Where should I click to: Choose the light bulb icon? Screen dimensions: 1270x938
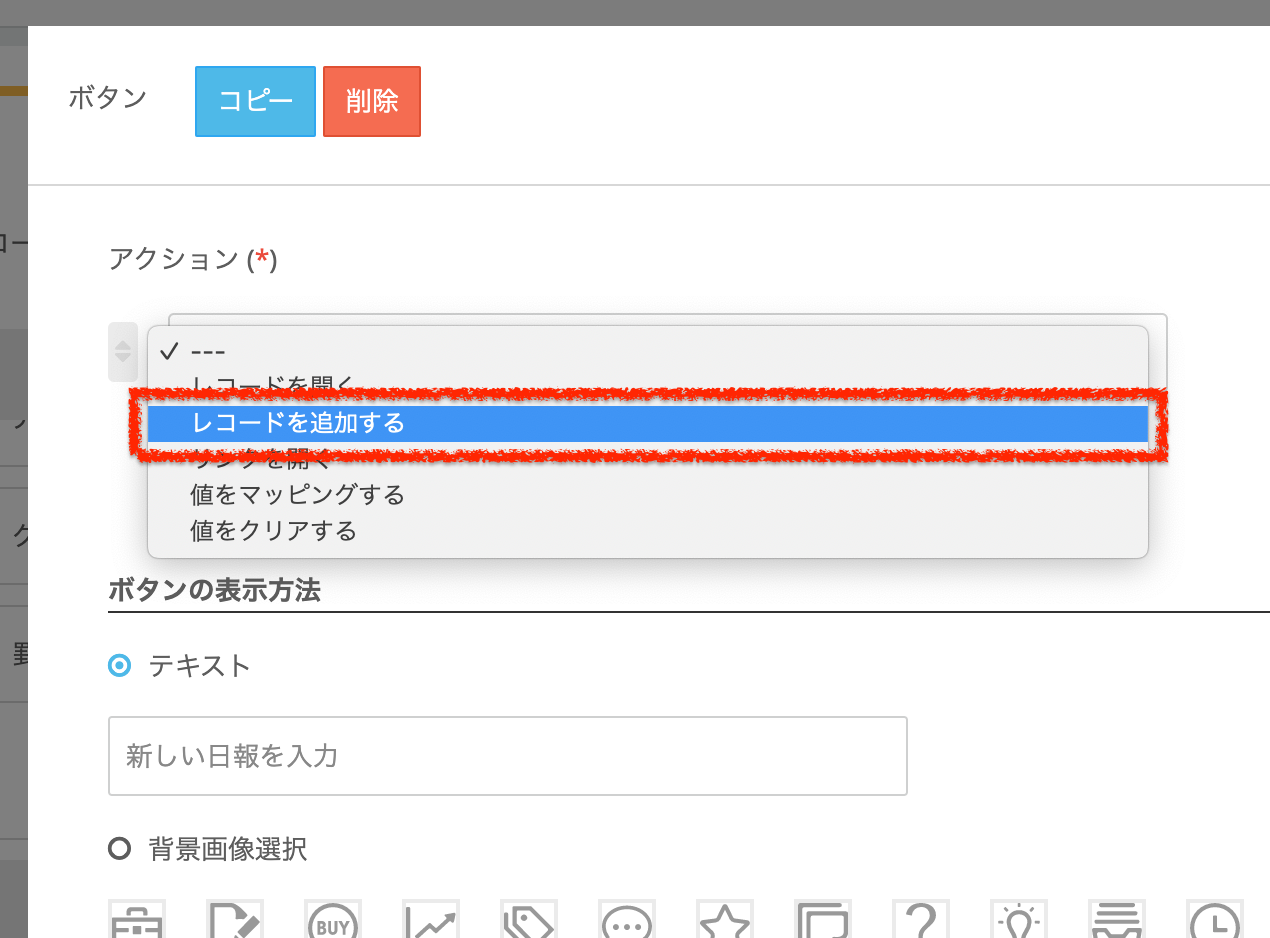pos(1019,920)
